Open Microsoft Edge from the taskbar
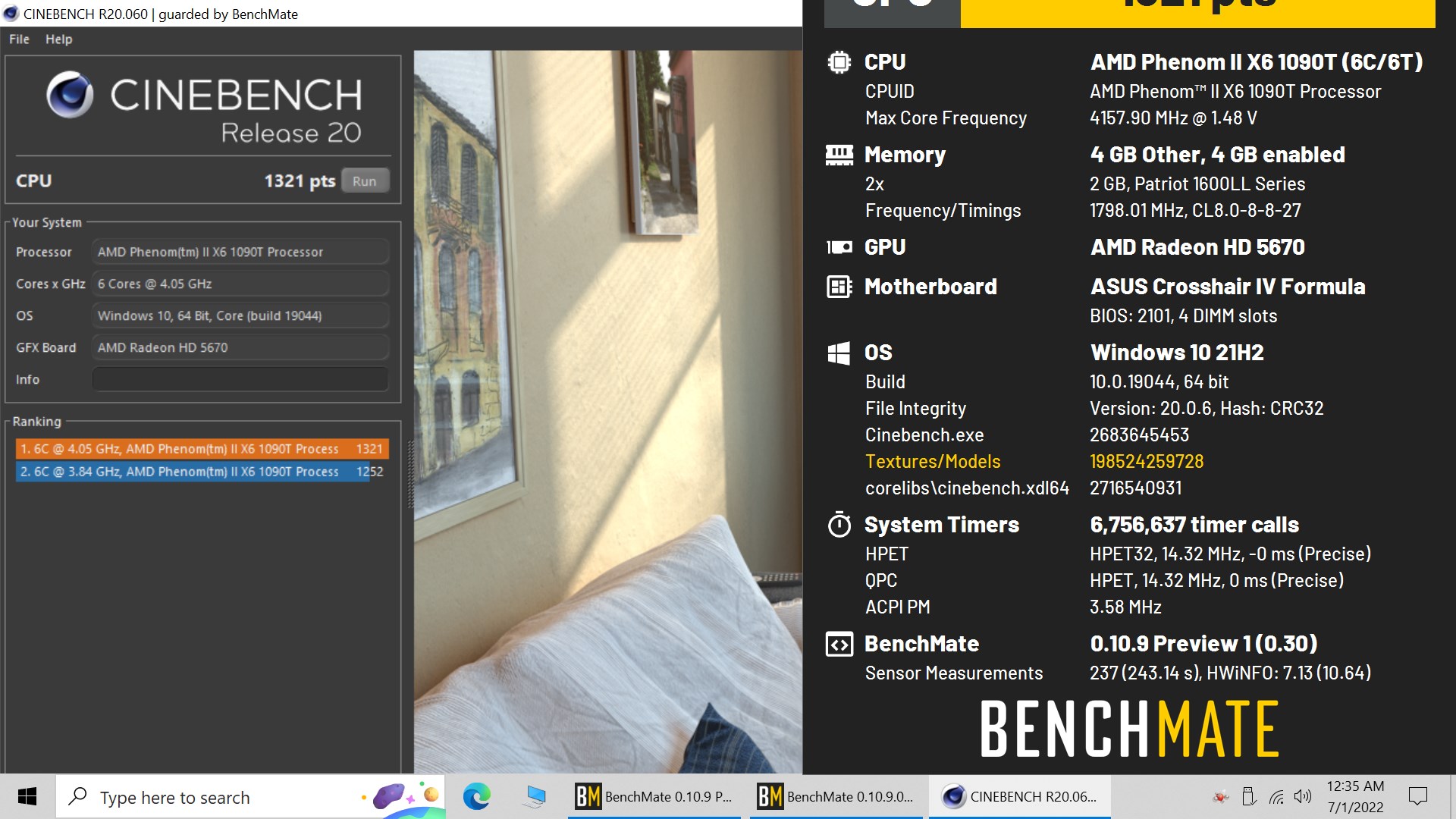This screenshot has width=1456, height=819. [476, 796]
